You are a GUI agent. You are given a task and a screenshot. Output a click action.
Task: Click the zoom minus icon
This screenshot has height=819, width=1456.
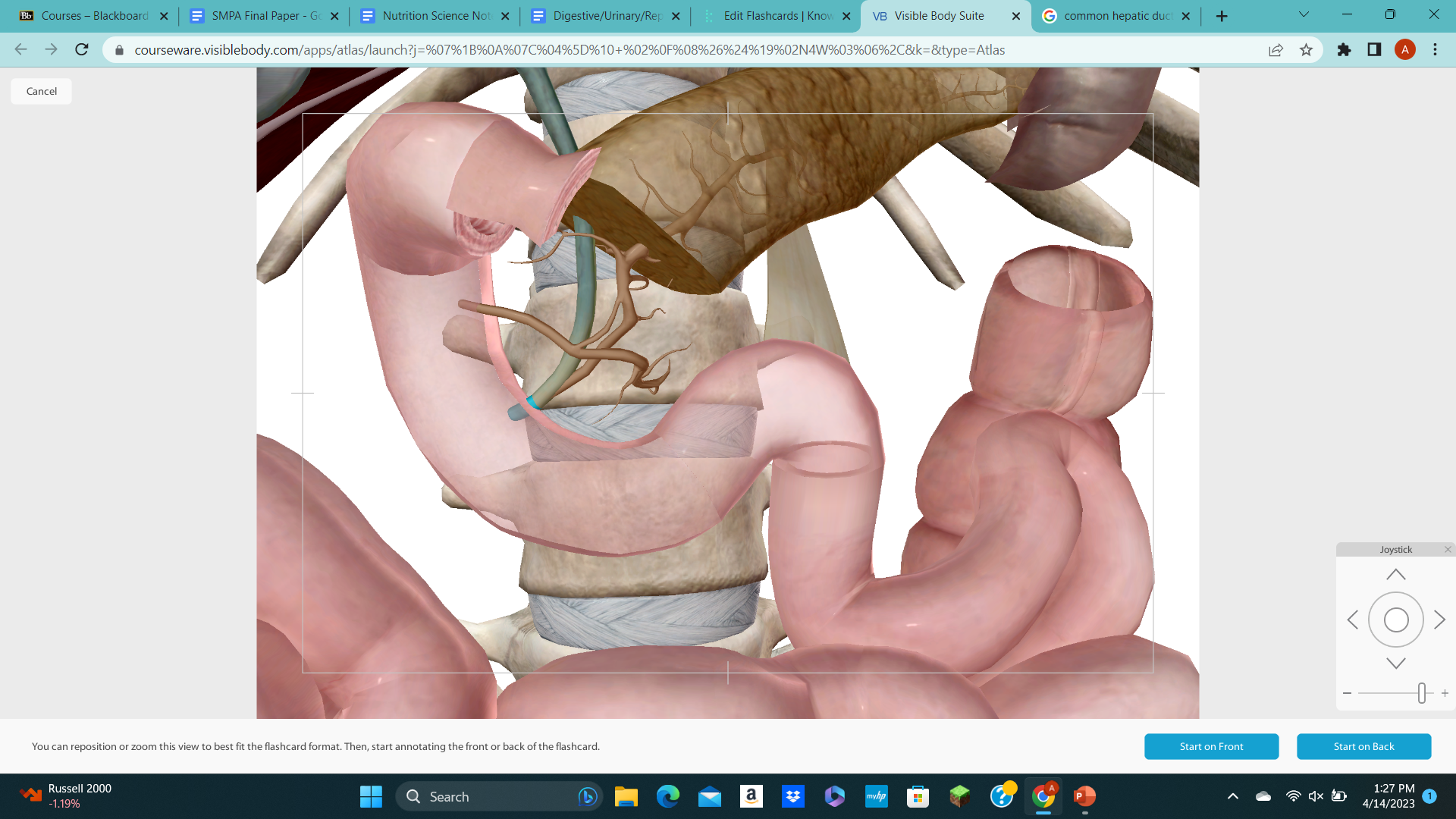[x=1347, y=693]
